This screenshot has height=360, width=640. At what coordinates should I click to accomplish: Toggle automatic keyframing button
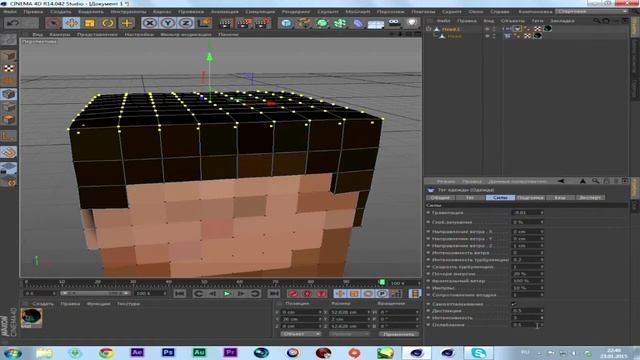307,293
